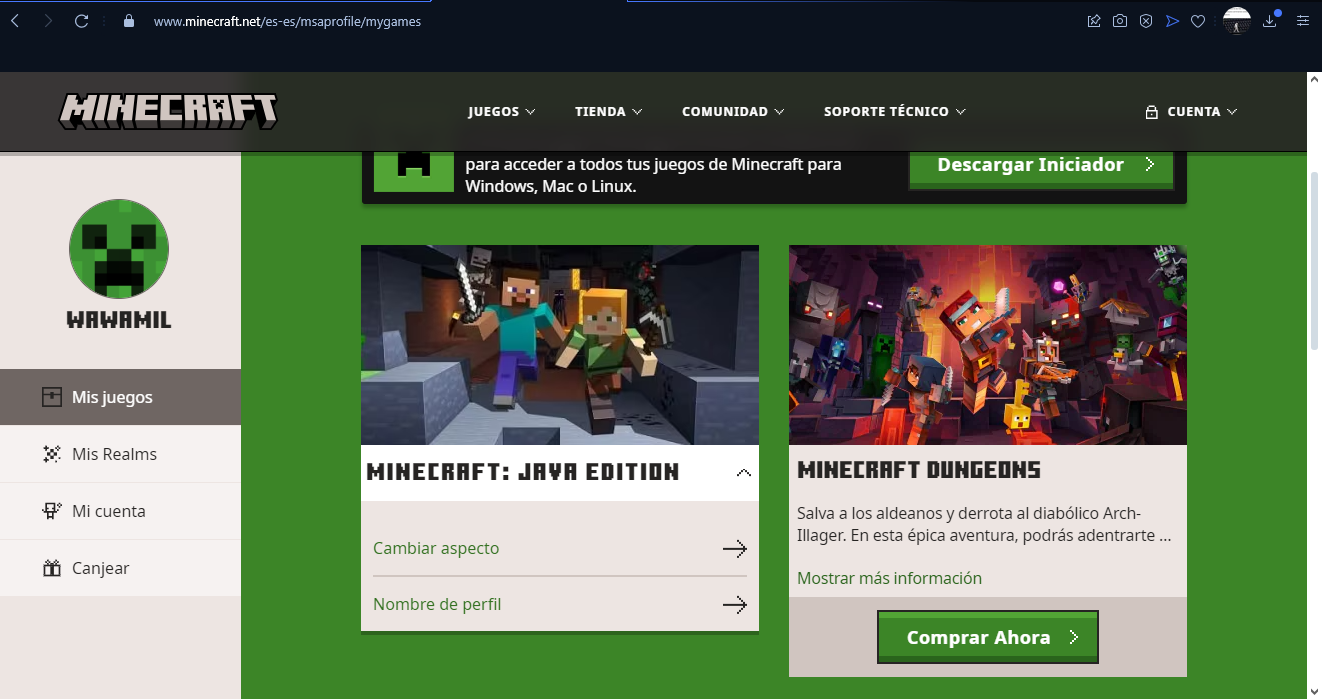
Task: Open the browser profile avatar
Action: click(1237, 20)
